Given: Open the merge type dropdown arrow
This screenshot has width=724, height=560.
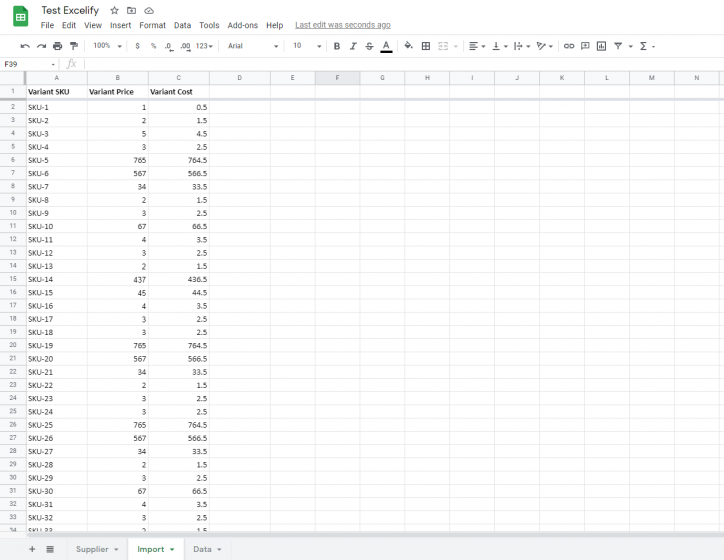Looking at the screenshot, I should point(456,46).
